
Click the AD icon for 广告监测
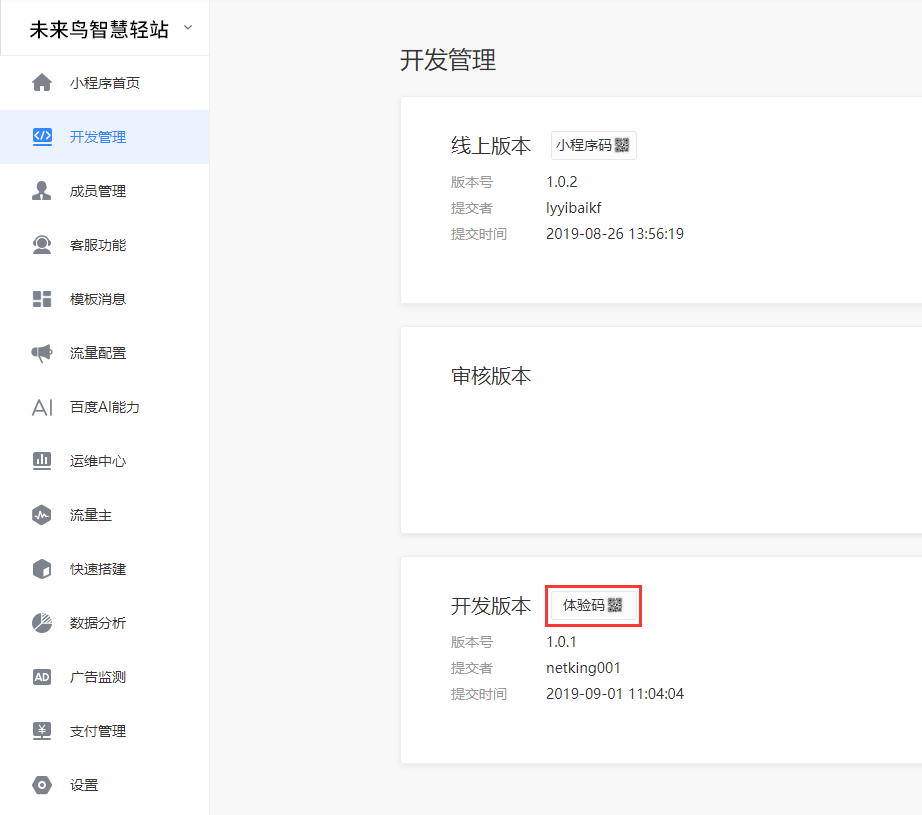click(x=42, y=677)
